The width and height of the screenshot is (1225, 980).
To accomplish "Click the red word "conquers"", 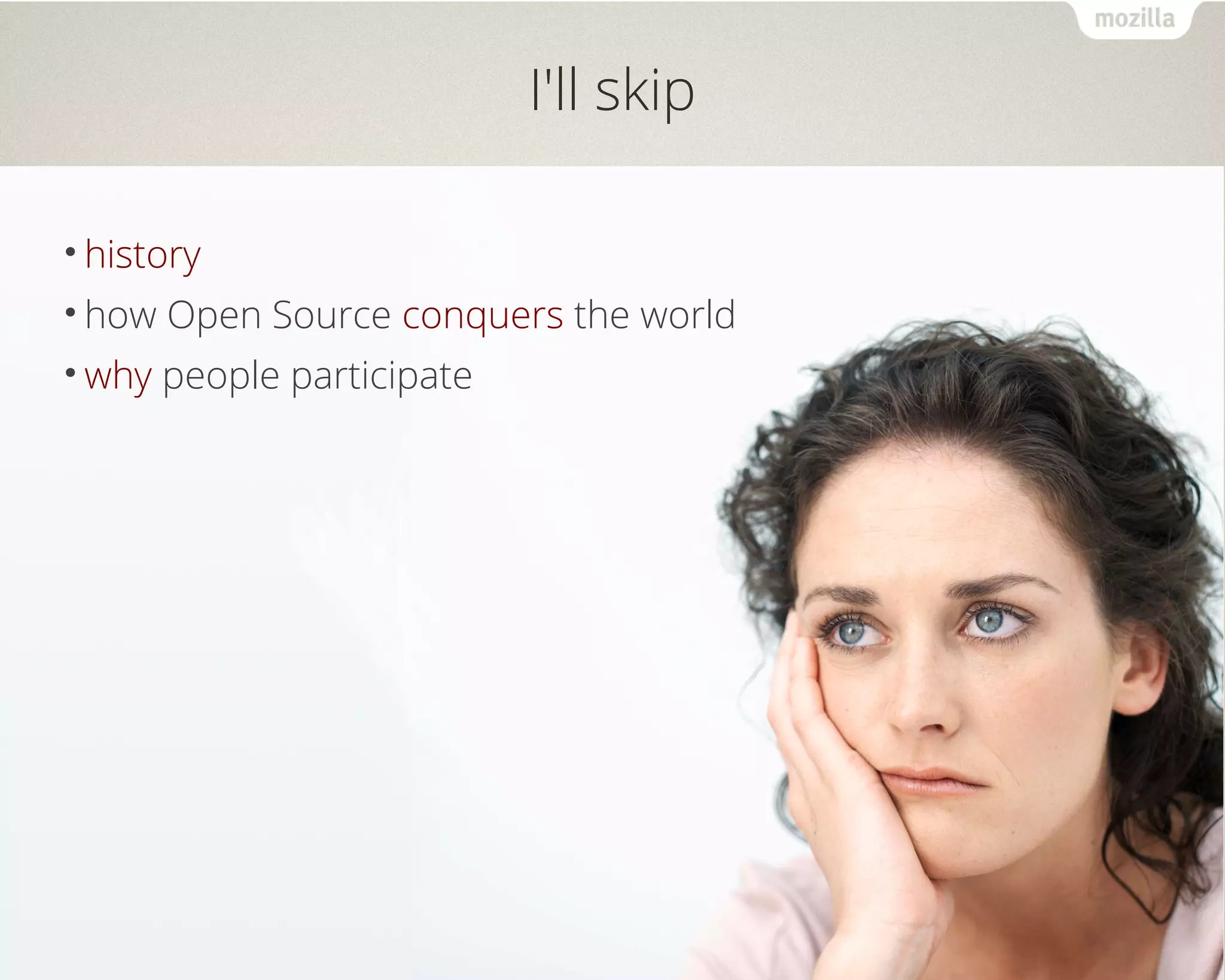I will tap(483, 315).
